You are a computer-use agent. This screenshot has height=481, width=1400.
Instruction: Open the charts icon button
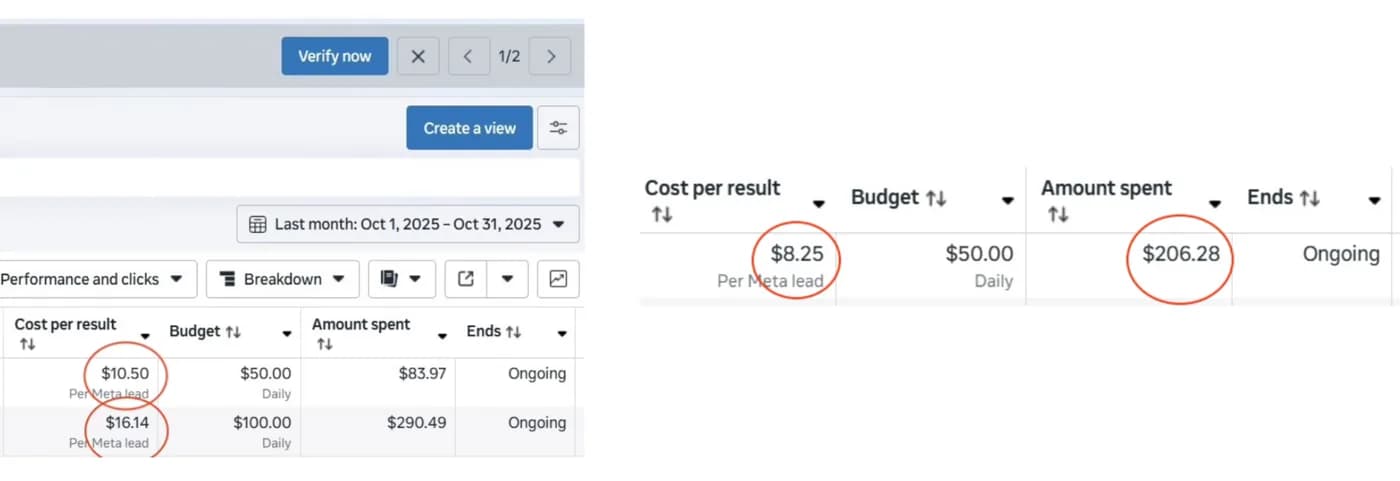coord(558,279)
